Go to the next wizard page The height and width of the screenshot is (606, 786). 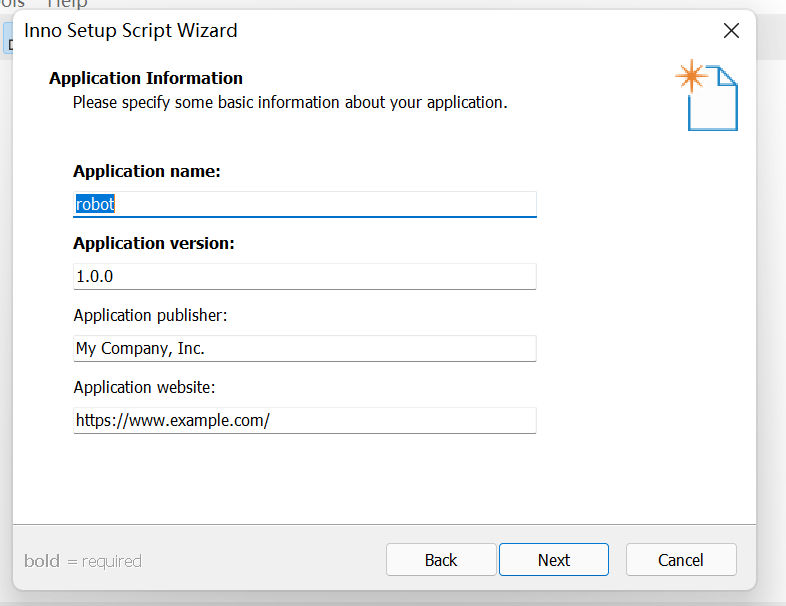point(554,559)
